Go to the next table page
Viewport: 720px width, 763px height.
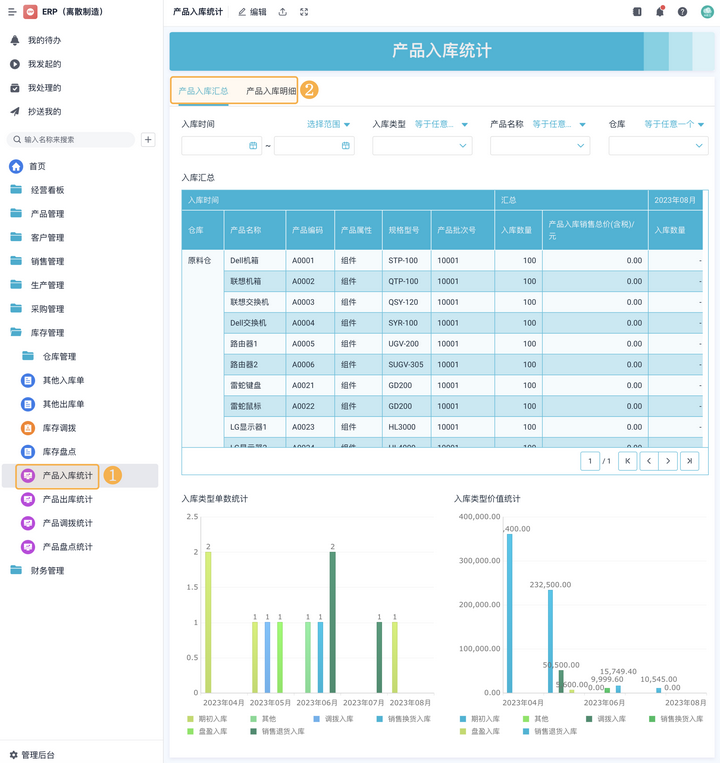[668, 461]
